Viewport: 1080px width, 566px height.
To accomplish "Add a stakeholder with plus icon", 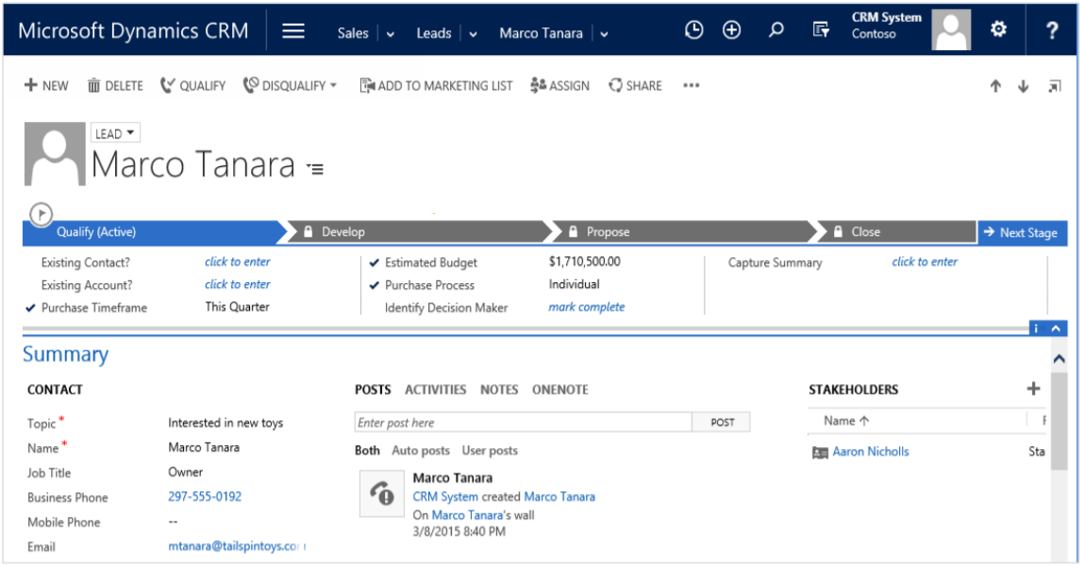I will (1033, 388).
